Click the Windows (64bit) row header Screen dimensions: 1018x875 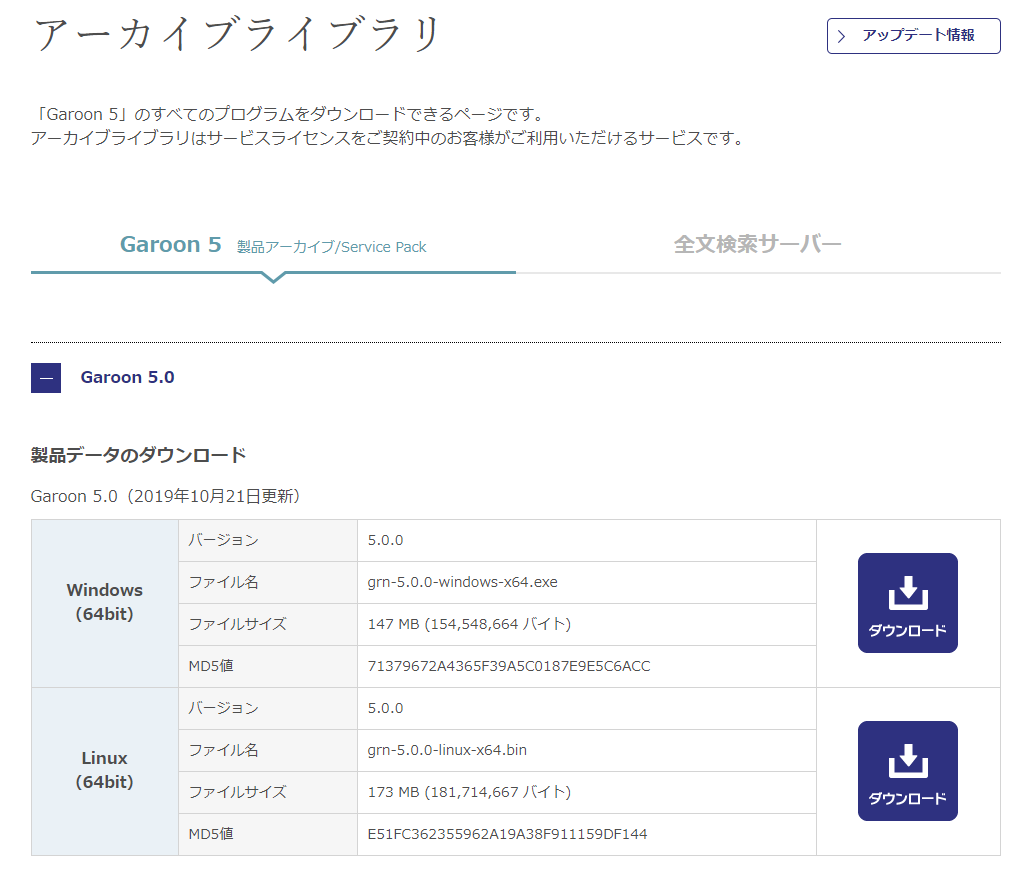pyautogui.click(x=105, y=603)
